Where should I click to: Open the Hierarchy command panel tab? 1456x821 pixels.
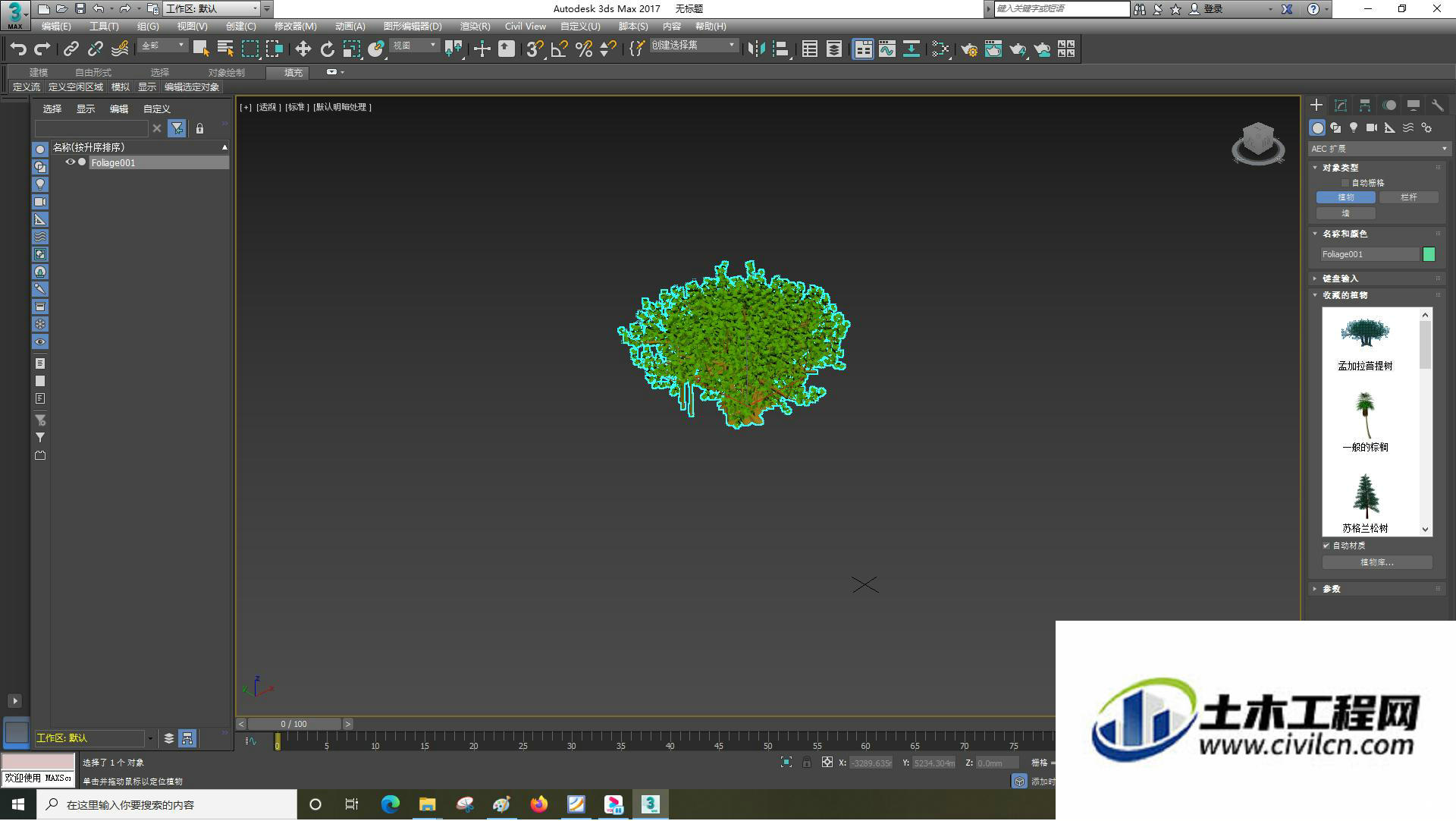coord(1365,105)
